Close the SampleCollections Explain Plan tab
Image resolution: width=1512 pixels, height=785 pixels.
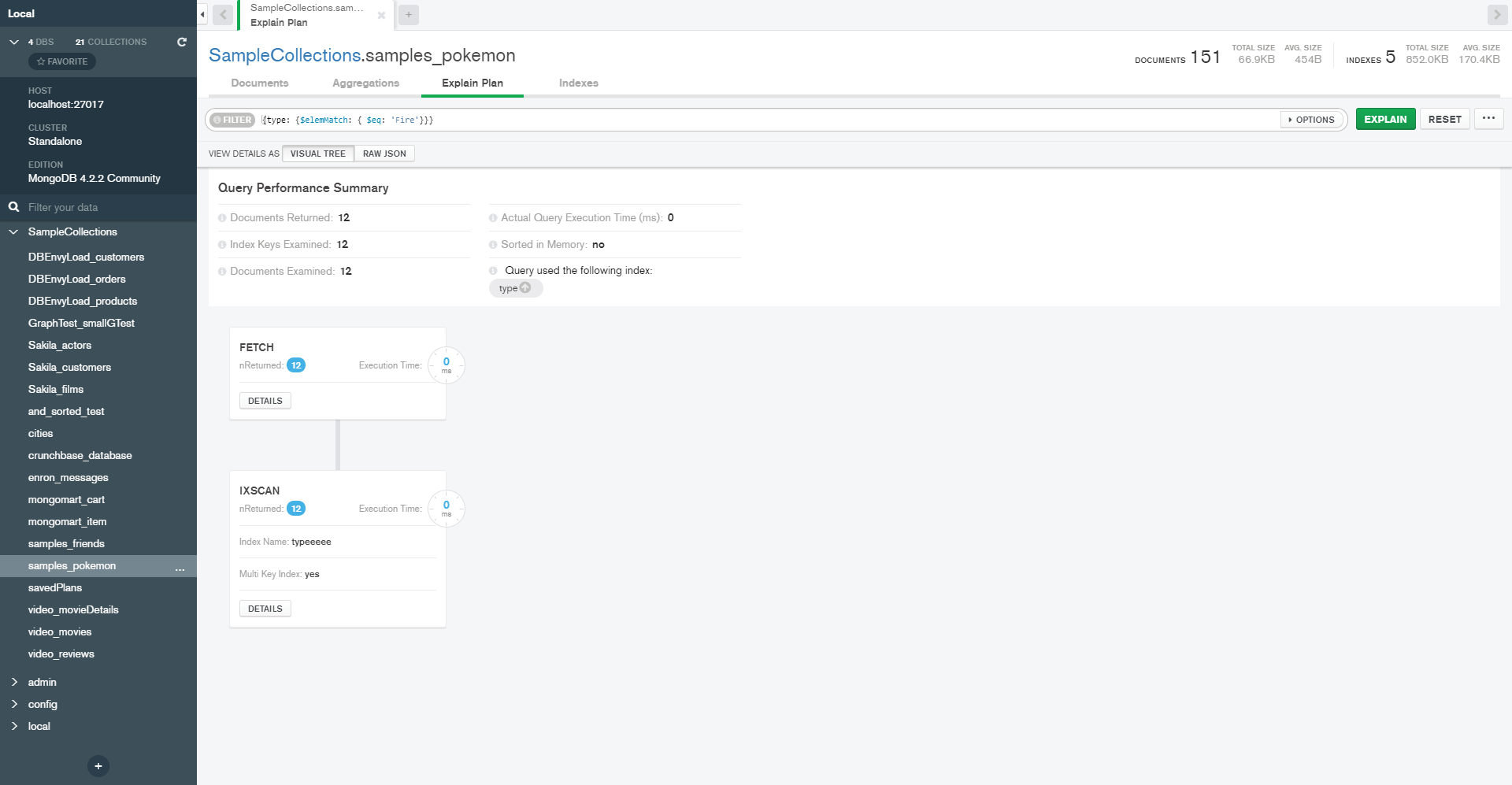click(381, 15)
